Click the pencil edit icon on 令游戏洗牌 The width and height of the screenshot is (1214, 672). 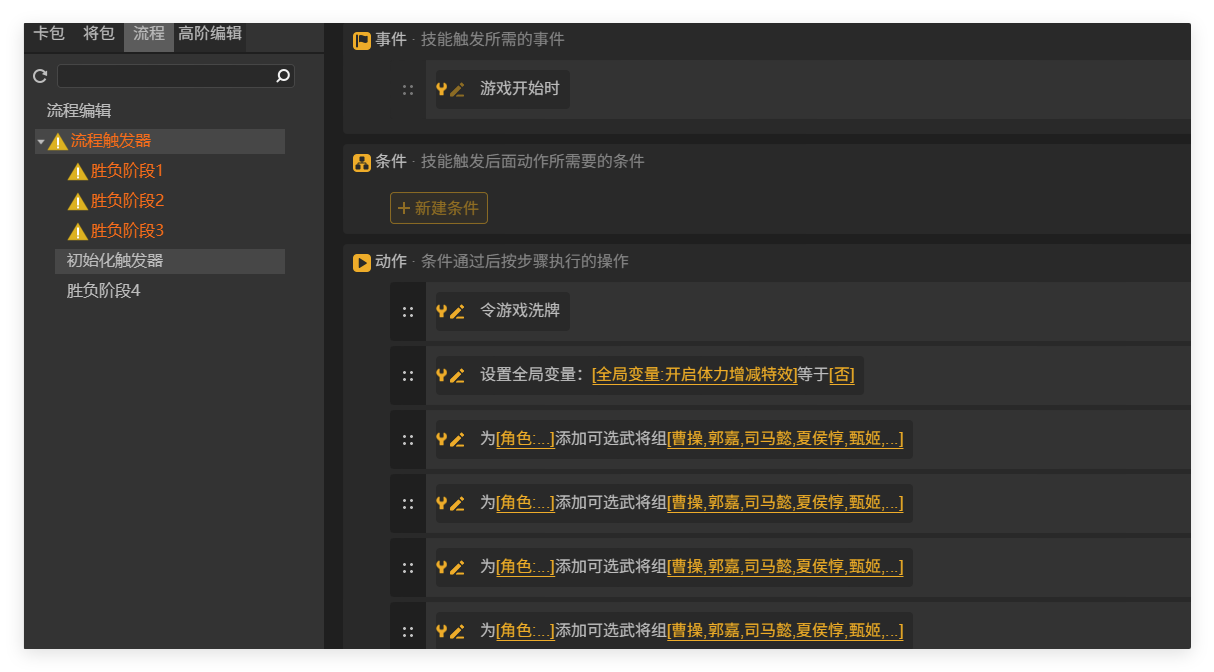pyautogui.click(x=458, y=311)
